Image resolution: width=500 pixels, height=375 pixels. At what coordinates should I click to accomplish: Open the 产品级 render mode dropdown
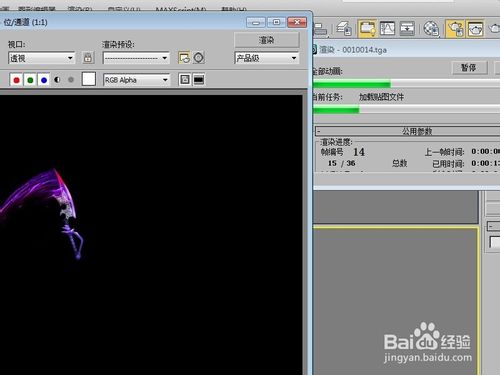pyautogui.click(x=266, y=58)
